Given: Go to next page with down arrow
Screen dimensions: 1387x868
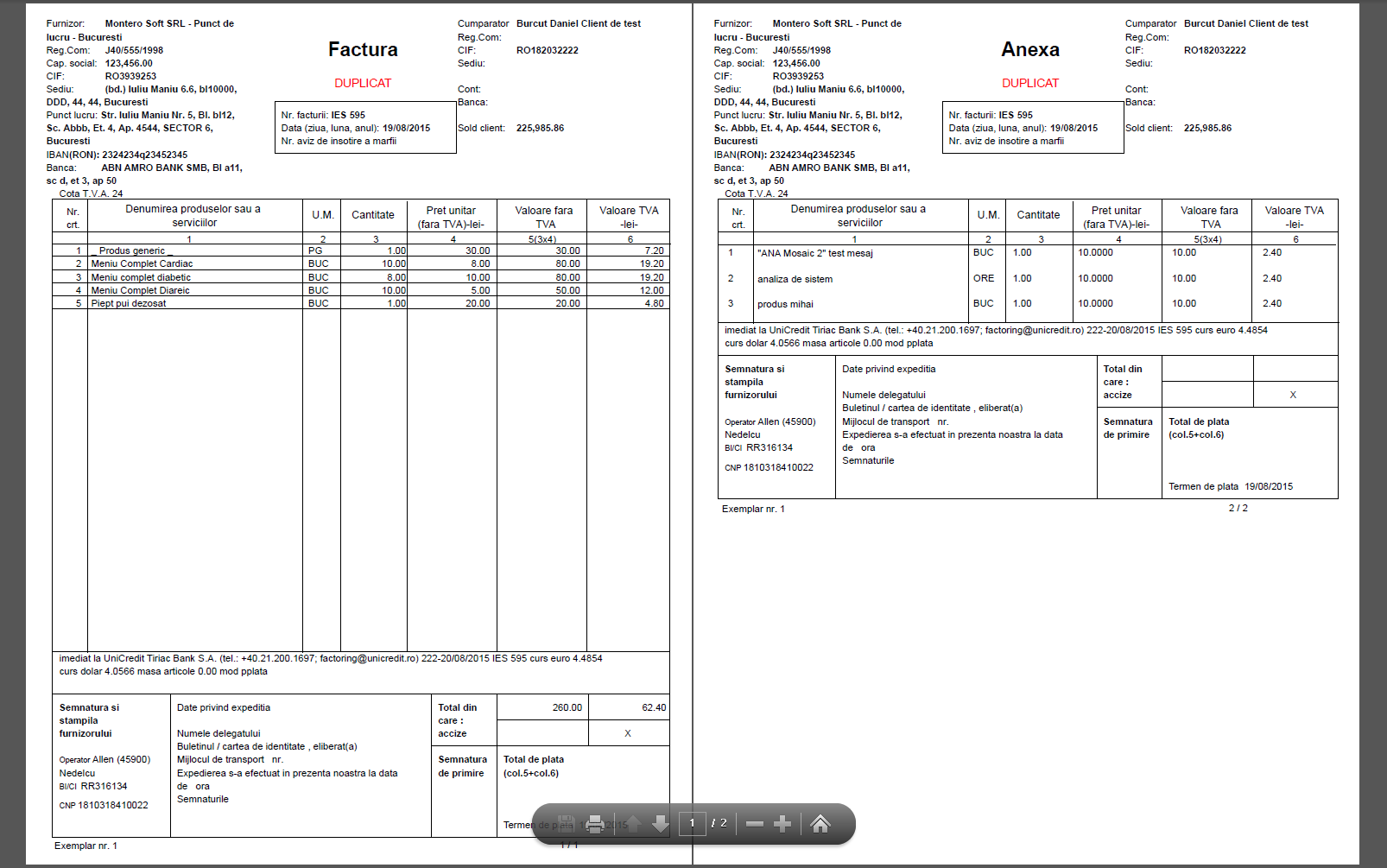Looking at the screenshot, I should [661, 824].
